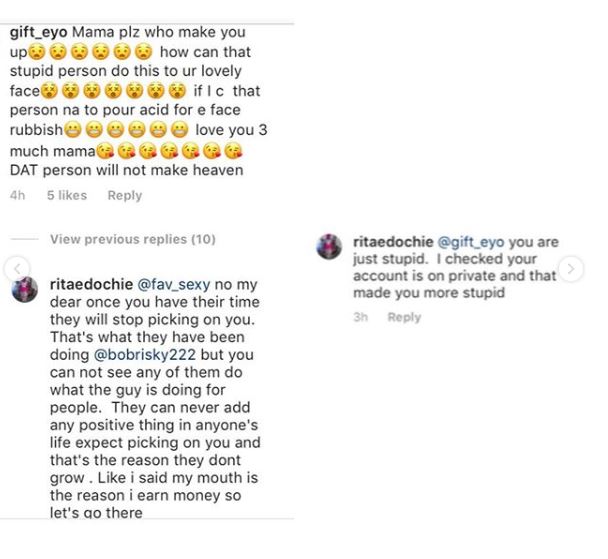Click the right carousel arrow icon

(x=570, y=269)
